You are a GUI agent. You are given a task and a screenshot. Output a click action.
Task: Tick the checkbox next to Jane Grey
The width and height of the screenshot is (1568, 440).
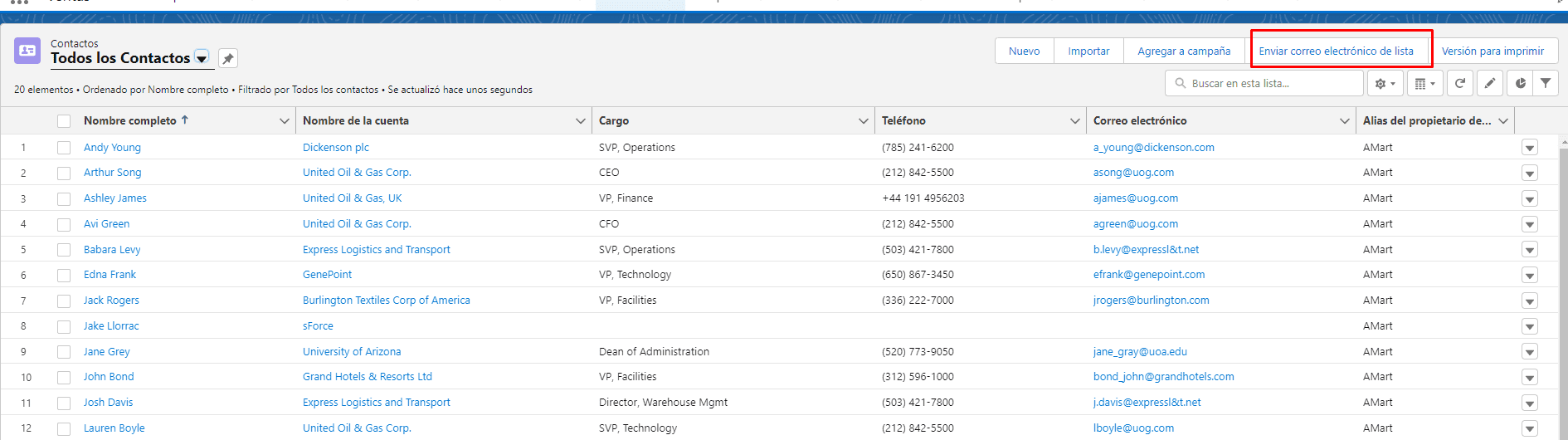(64, 352)
